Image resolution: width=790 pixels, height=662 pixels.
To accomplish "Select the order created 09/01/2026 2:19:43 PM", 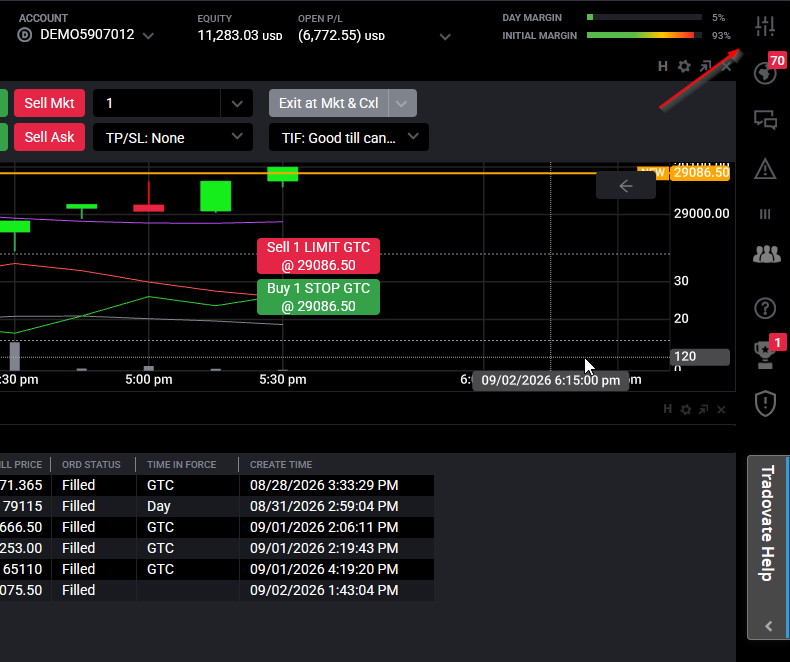I will 324,548.
